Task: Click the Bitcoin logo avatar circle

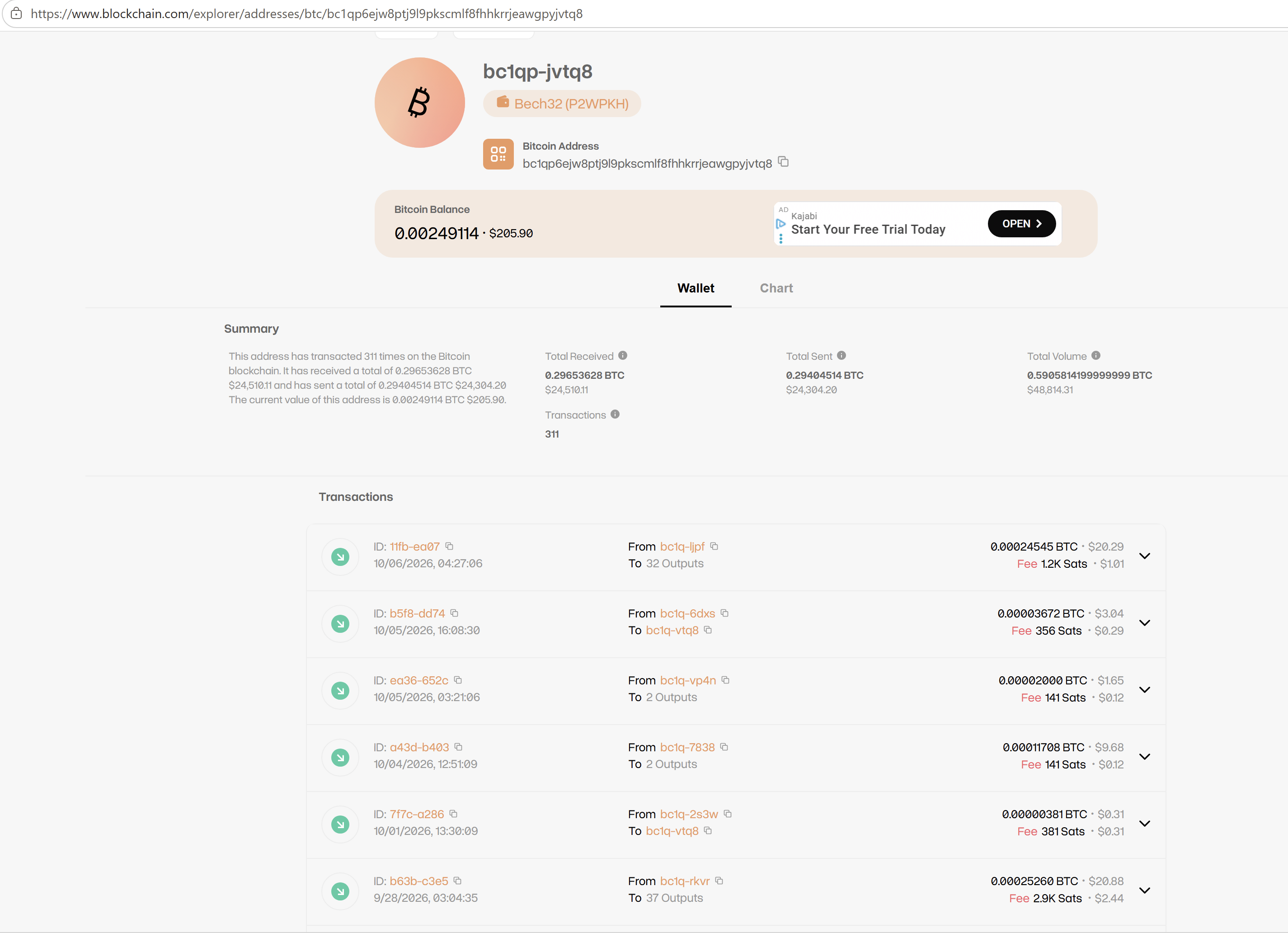Action: pyautogui.click(x=420, y=103)
